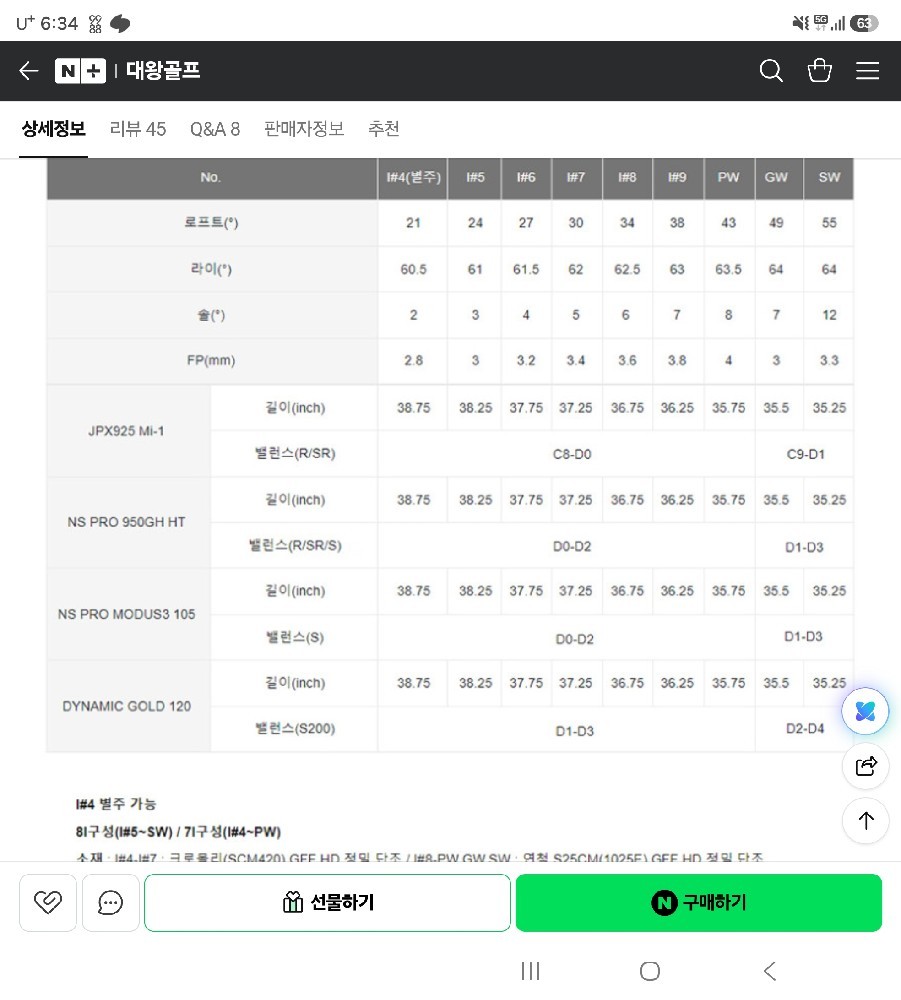Tap the '밸런스(R/SR/S)' label

pos(295,545)
